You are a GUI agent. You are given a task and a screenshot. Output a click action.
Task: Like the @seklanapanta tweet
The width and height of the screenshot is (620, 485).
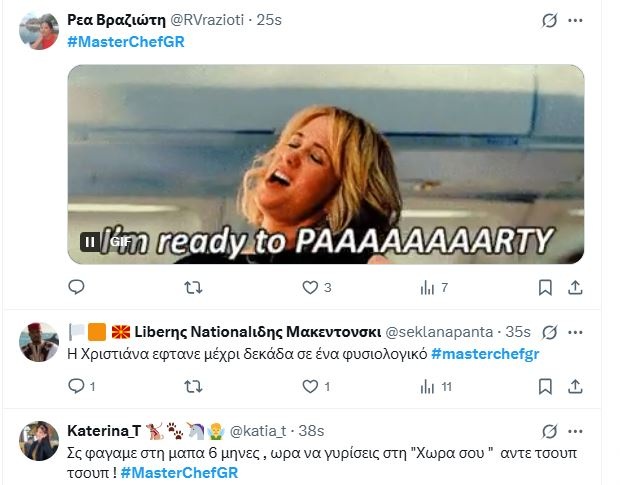pyautogui.click(x=316, y=386)
